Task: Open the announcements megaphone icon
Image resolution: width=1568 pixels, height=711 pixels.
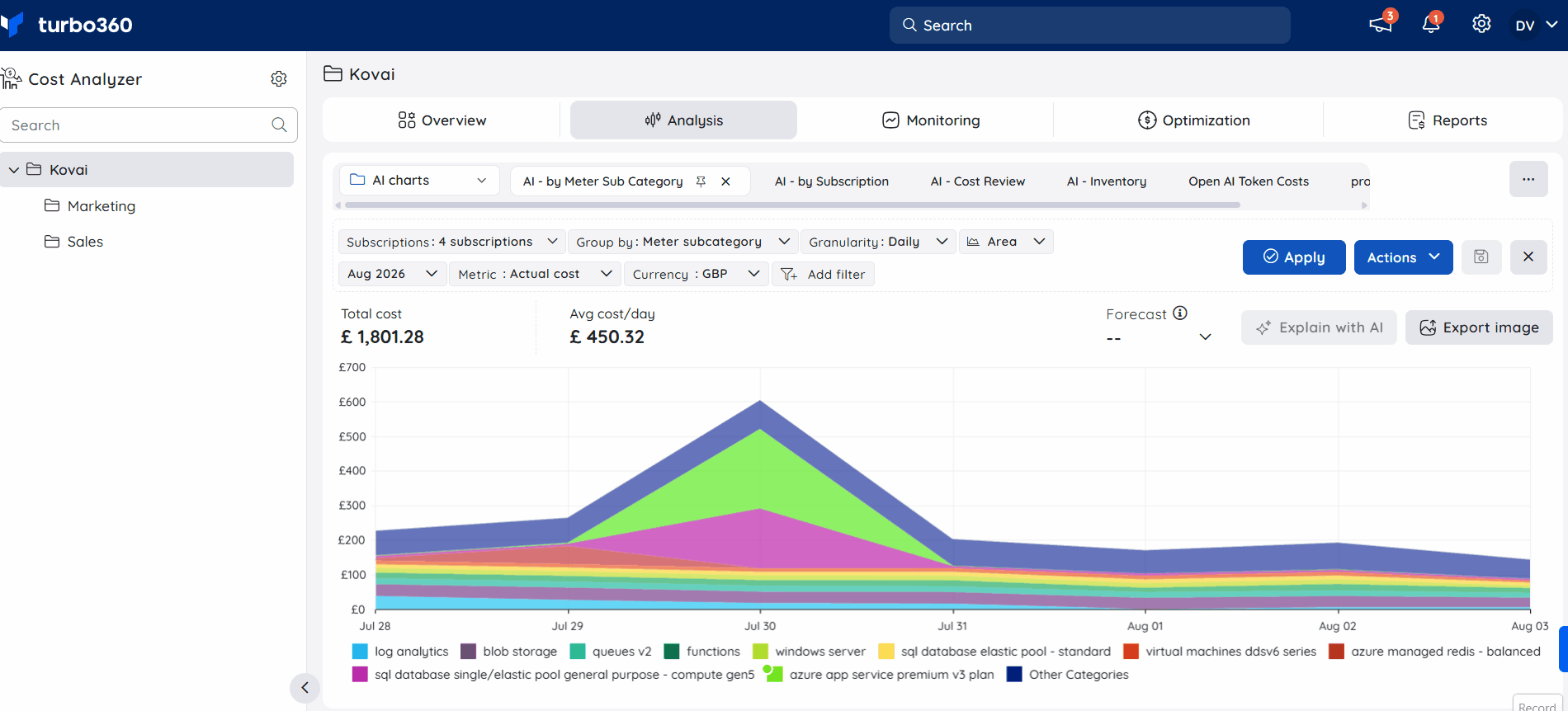Action: (x=1381, y=25)
